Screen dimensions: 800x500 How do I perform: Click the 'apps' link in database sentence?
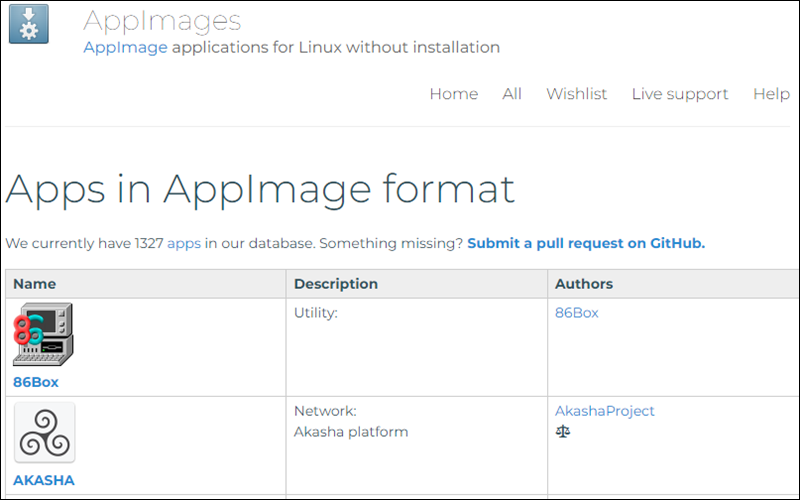pos(184,243)
